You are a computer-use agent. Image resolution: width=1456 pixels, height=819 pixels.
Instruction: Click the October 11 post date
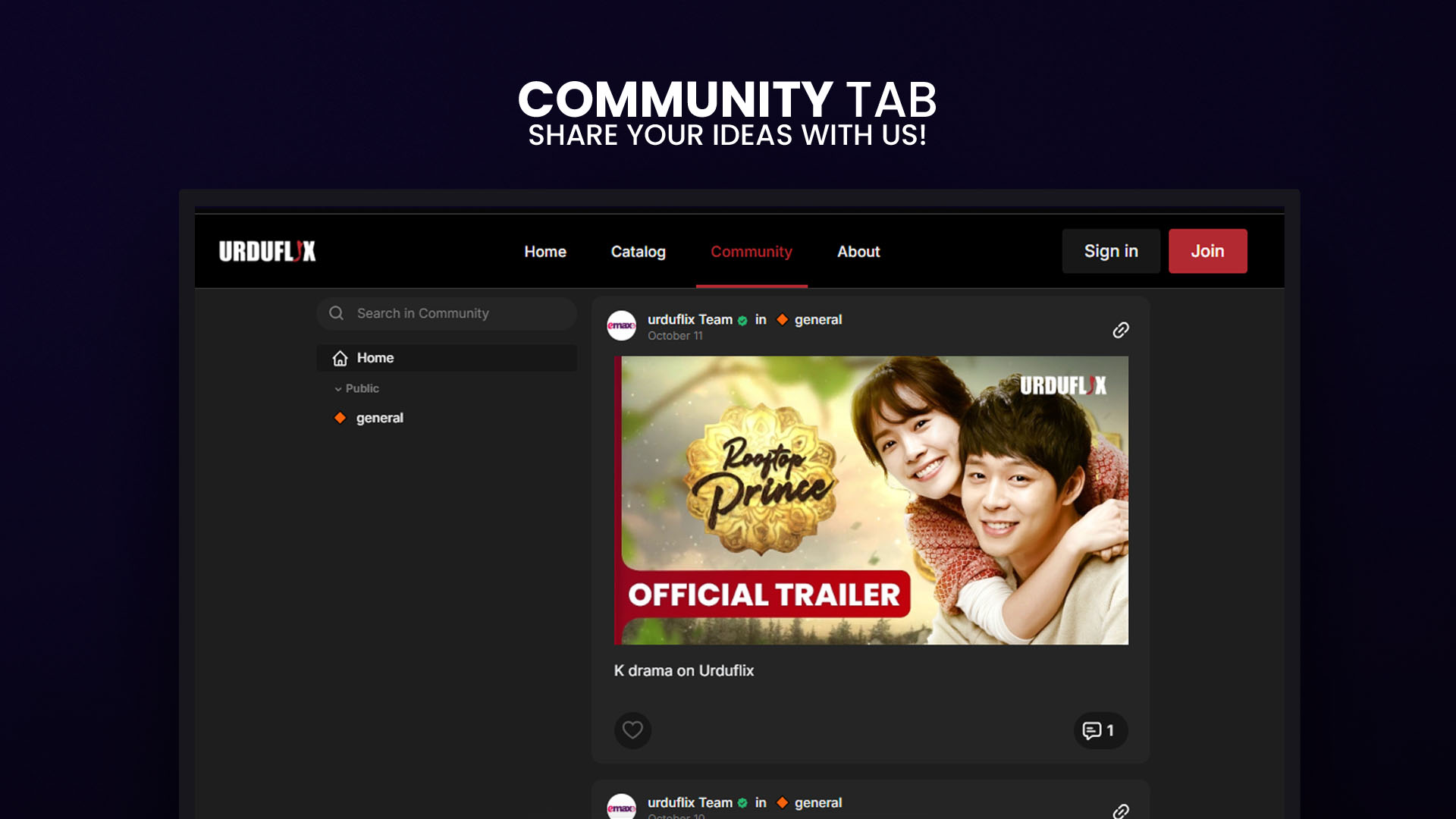(x=675, y=336)
